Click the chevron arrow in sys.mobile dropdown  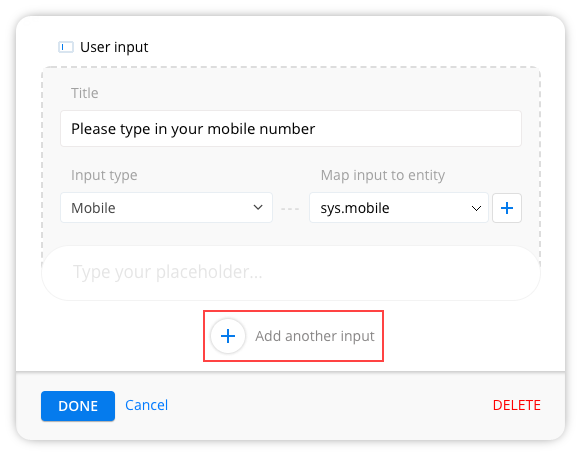click(x=476, y=209)
